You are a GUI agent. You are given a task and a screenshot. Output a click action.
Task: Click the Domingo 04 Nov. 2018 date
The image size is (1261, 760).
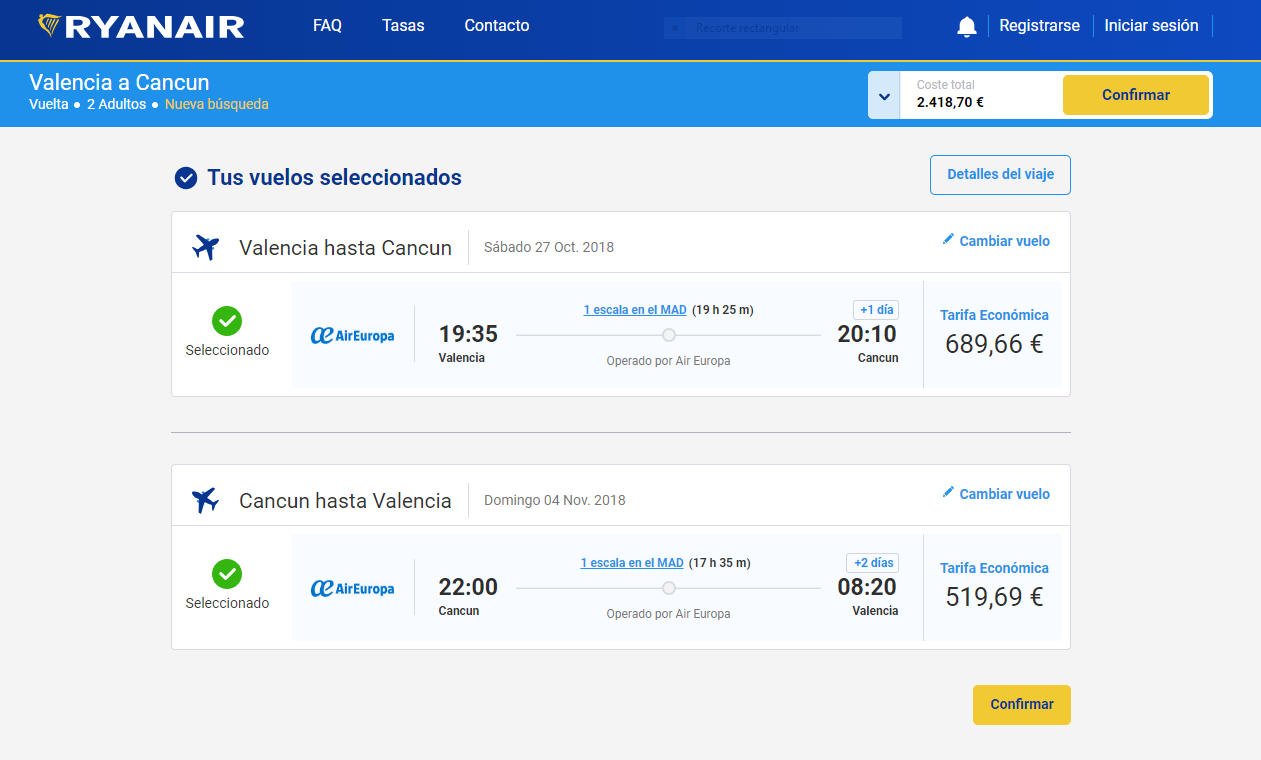coord(555,500)
